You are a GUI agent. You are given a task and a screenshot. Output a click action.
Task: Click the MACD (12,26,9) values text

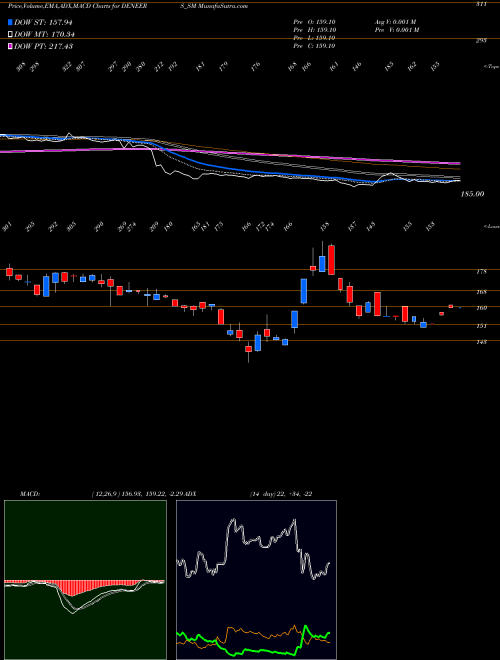(139, 494)
